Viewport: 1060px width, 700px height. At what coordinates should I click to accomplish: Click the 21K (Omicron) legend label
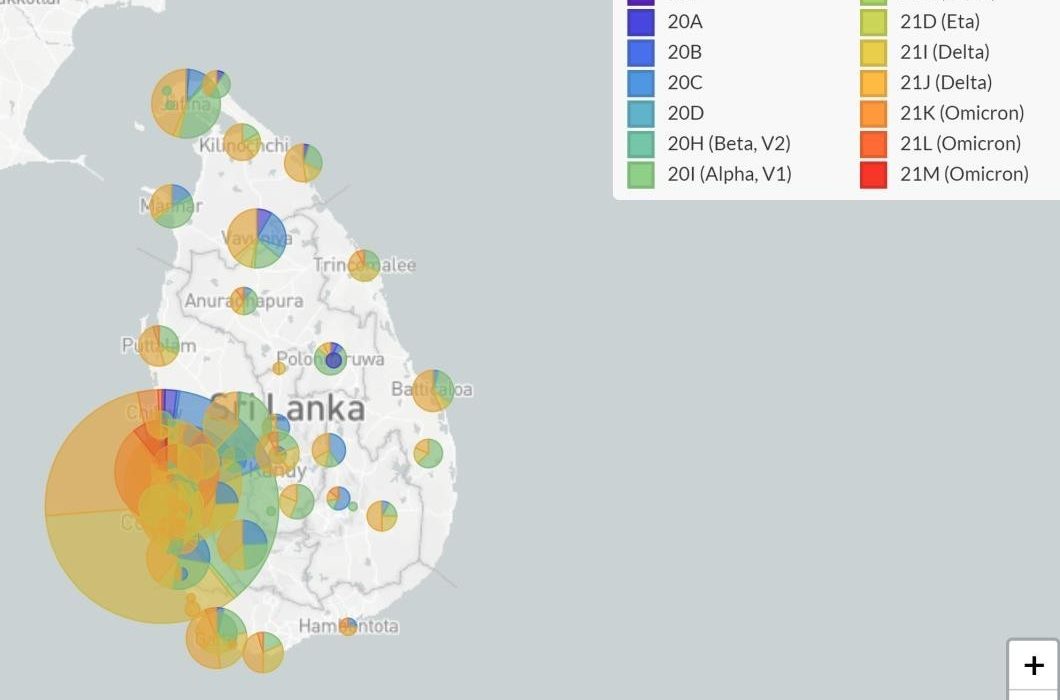(x=961, y=113)
